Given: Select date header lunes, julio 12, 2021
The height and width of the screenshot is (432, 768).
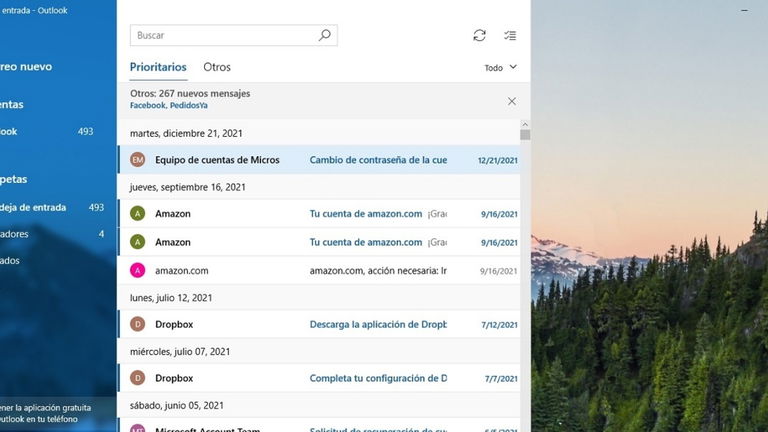Looking at the screenshot, I should 171,298.
